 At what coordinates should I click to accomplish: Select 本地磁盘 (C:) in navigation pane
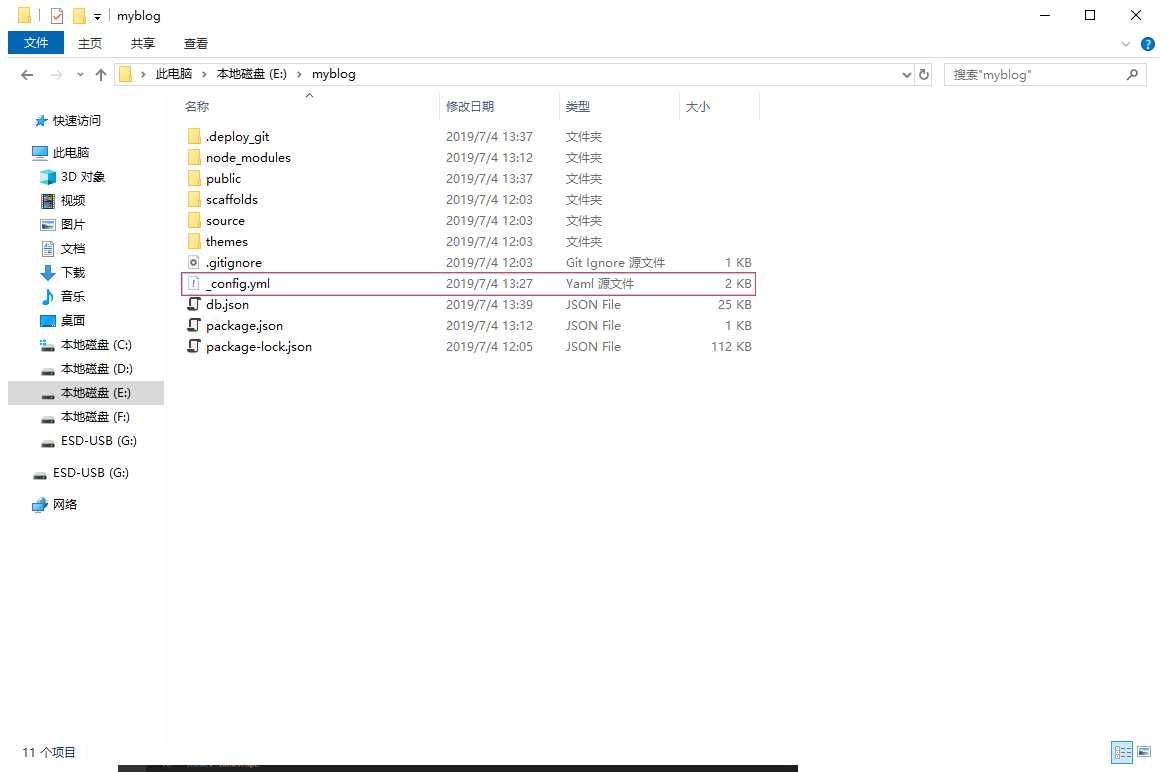pyautogui.click(x=96, y=345)
